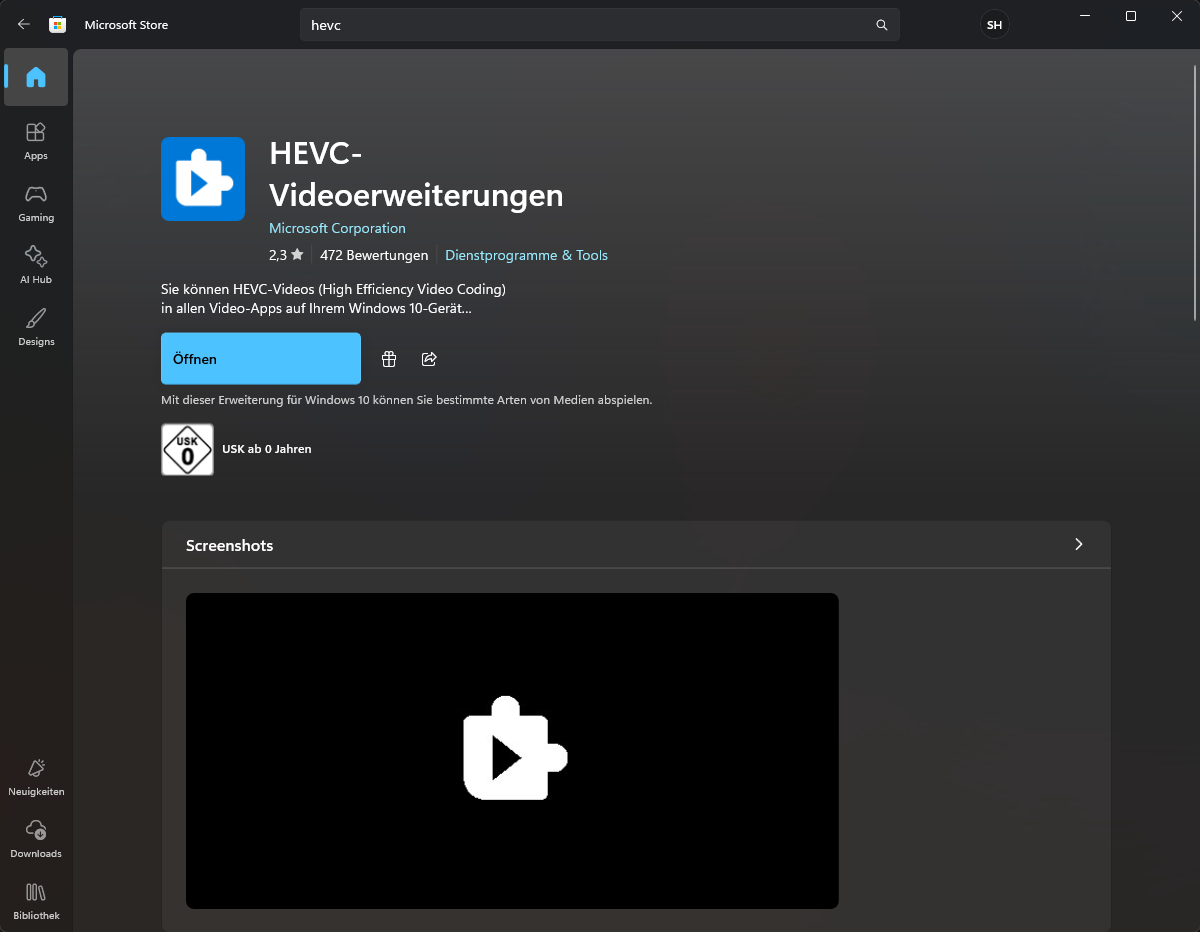The width and height of the screenshot is (1200, 932).
Task: Open the SH user profile avatar
Action: [994, 25]
